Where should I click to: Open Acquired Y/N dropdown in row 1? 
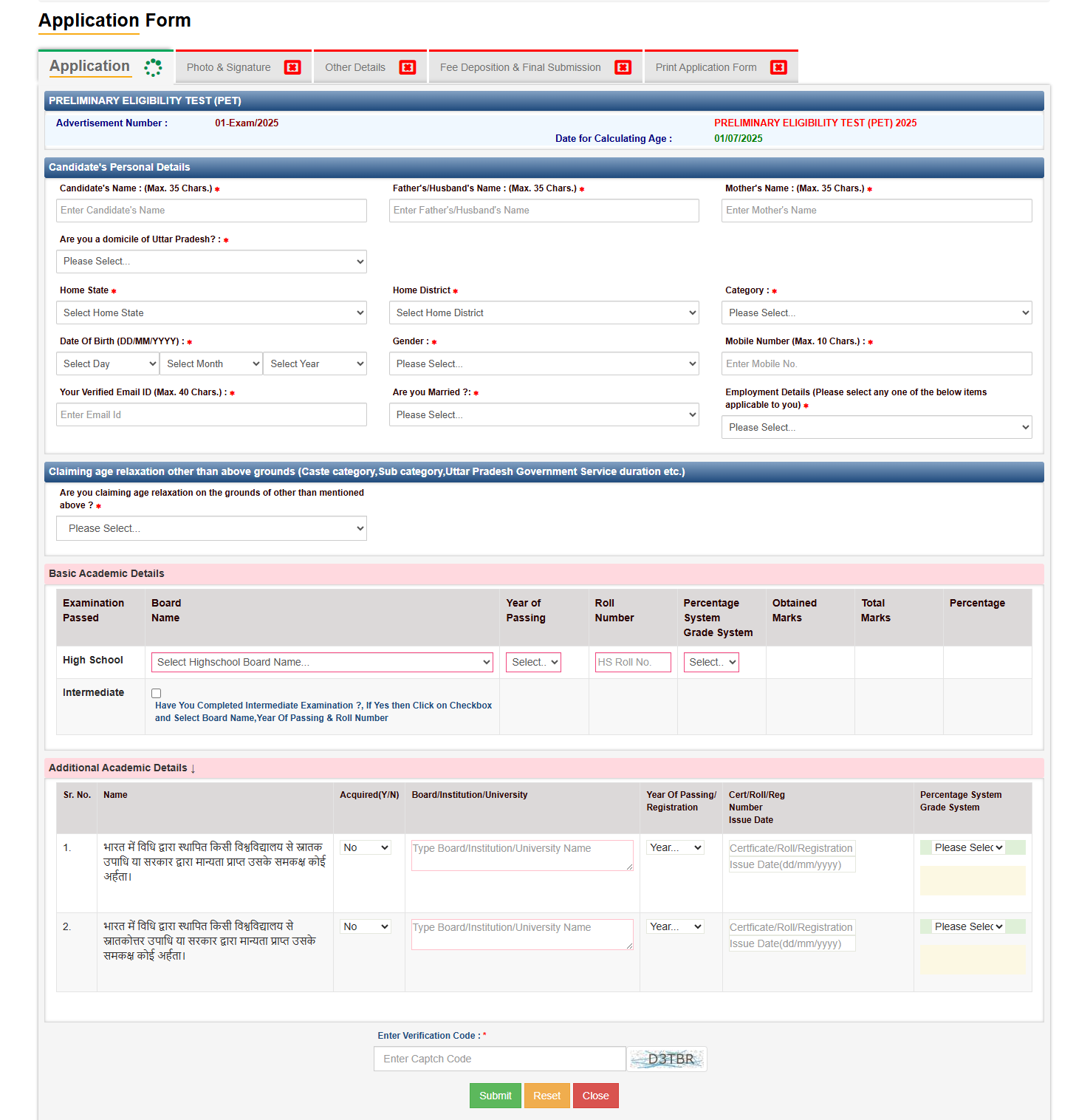point(366,847)
